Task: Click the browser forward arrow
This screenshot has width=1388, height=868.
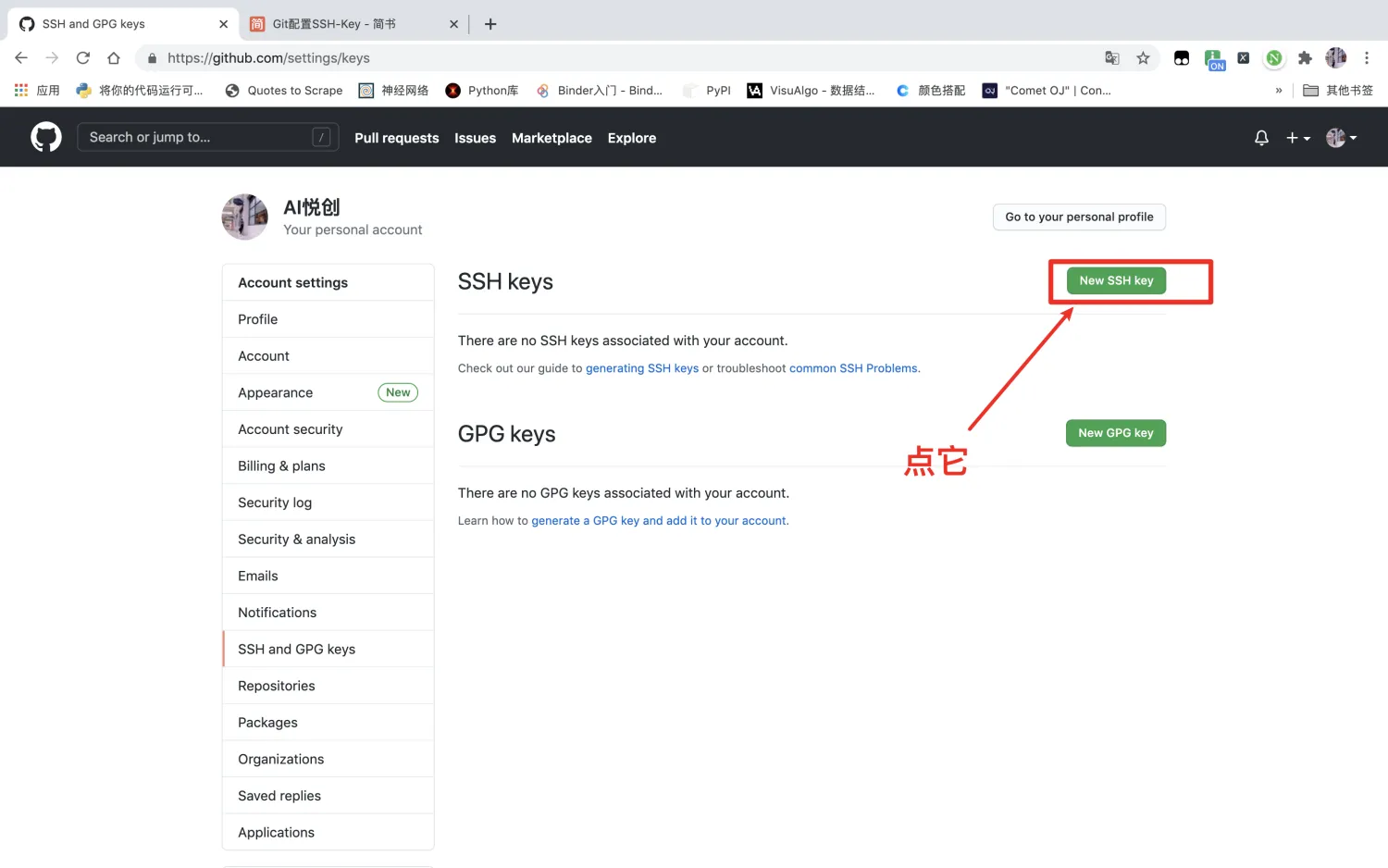Action: (x=52, y=58)
